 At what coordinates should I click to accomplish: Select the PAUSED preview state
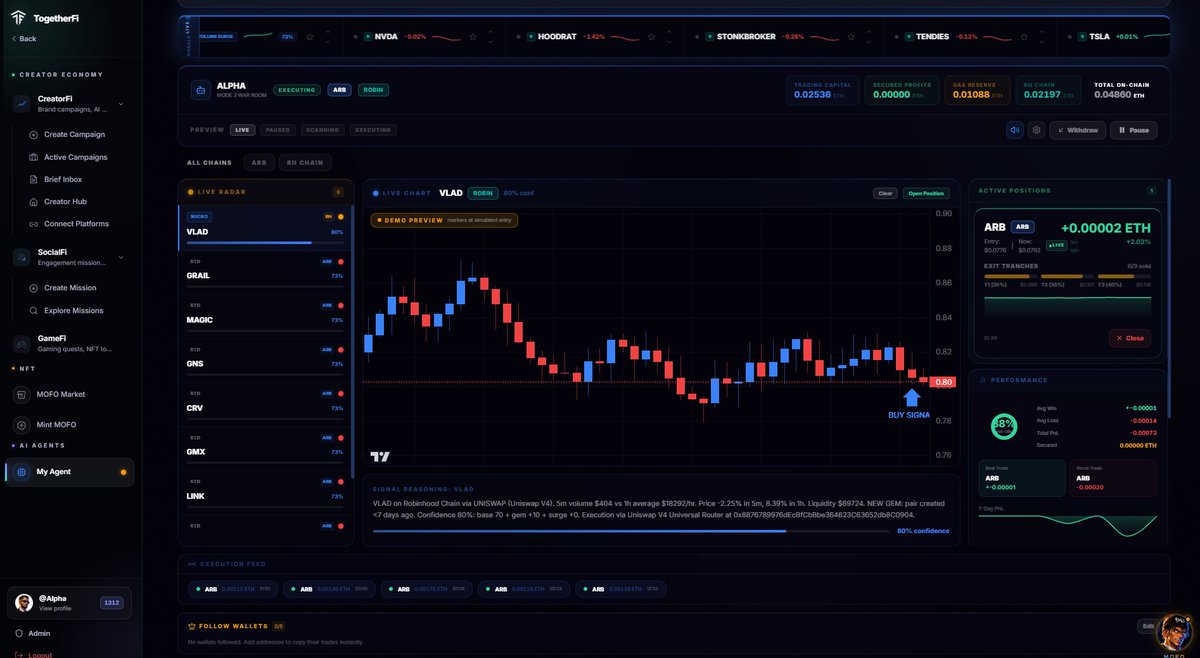tap(277, 130)
